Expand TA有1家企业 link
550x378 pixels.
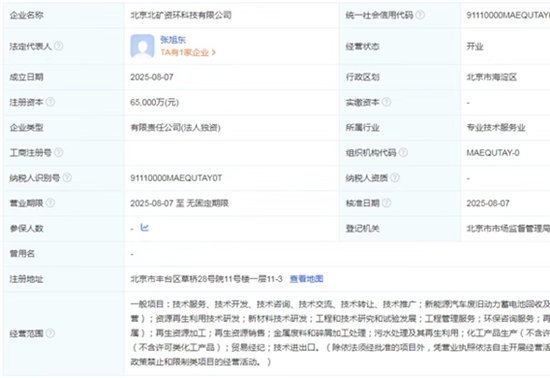pyautogui.click(x=188, y=53)
